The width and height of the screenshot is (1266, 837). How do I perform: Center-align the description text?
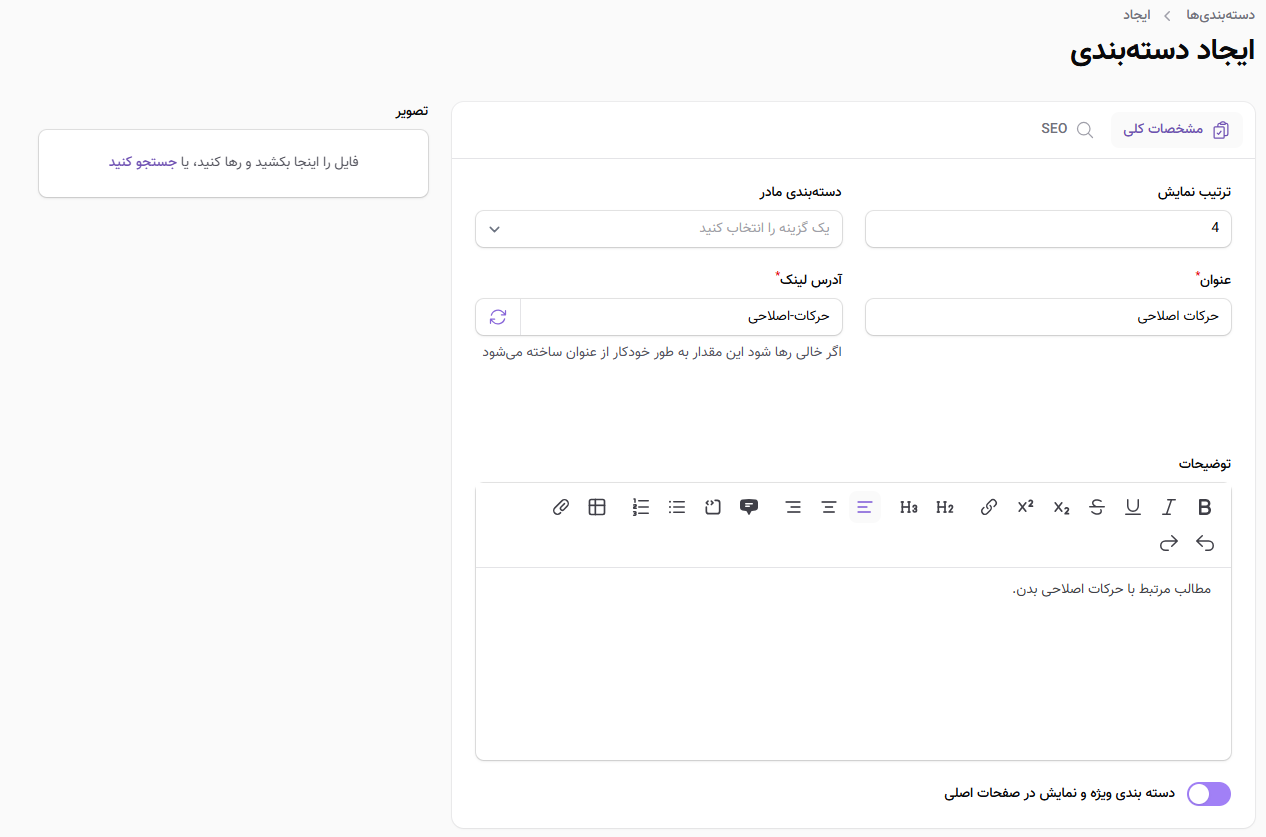coord(829,507)
